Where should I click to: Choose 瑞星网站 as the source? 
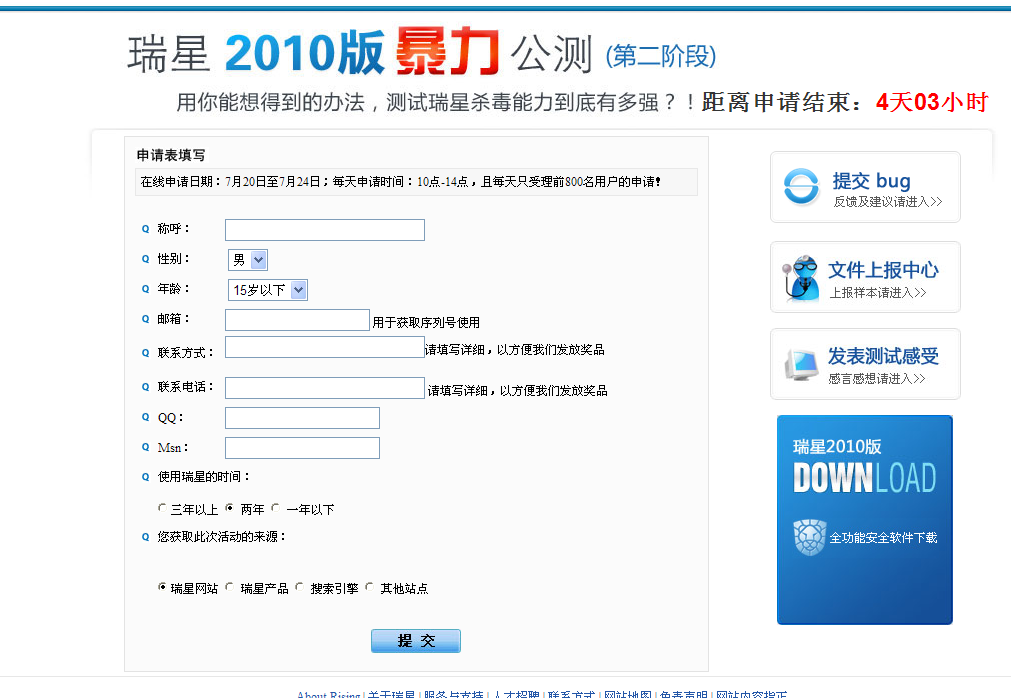tap(162, 587)
